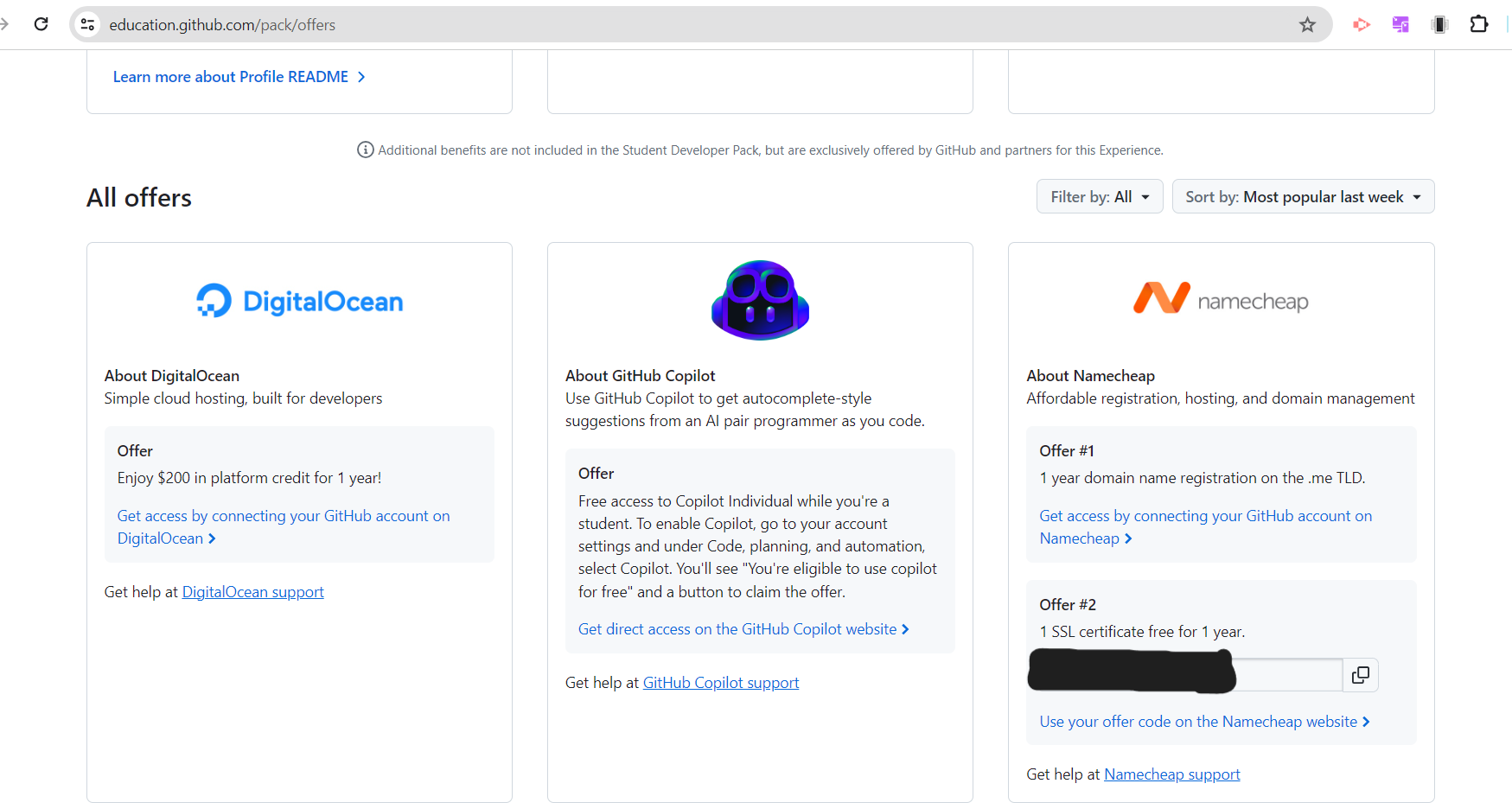Open the Sort by Most popular last week dropdown
Viewport: 1512px width, 809px height.
(x=1302, y=196)
